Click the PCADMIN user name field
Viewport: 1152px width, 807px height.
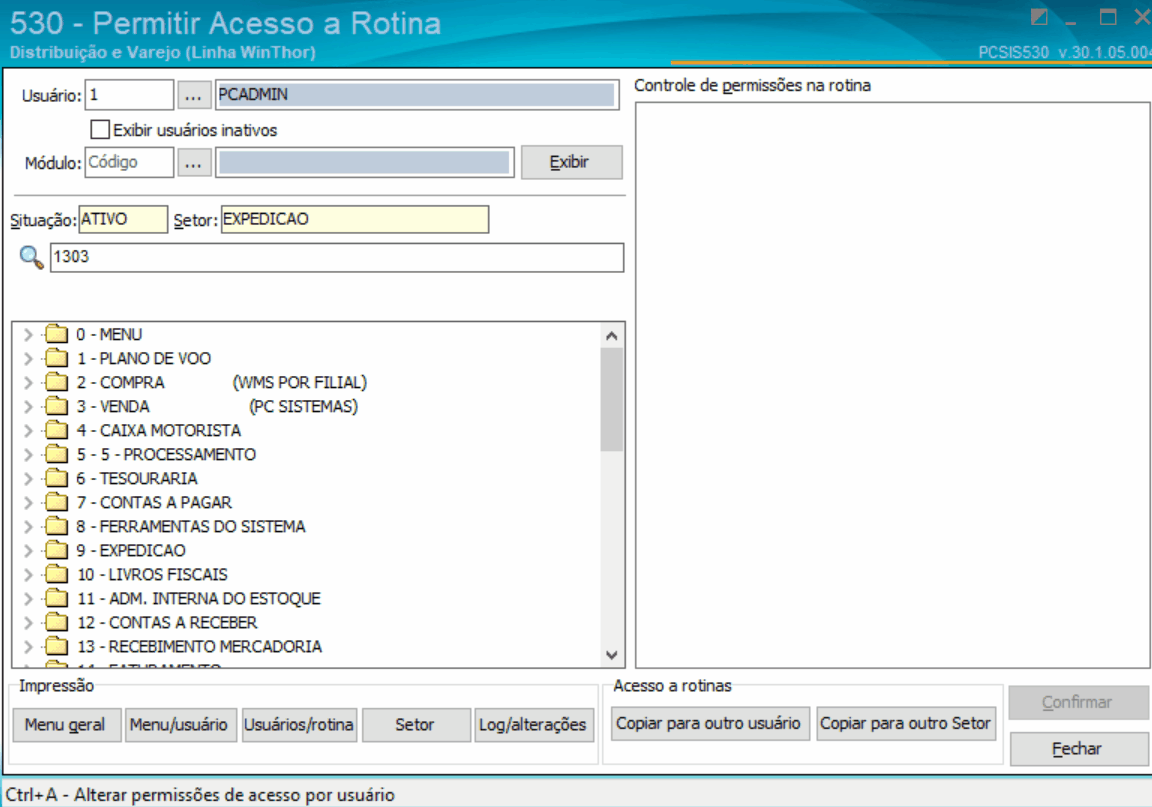coord(417,95)
